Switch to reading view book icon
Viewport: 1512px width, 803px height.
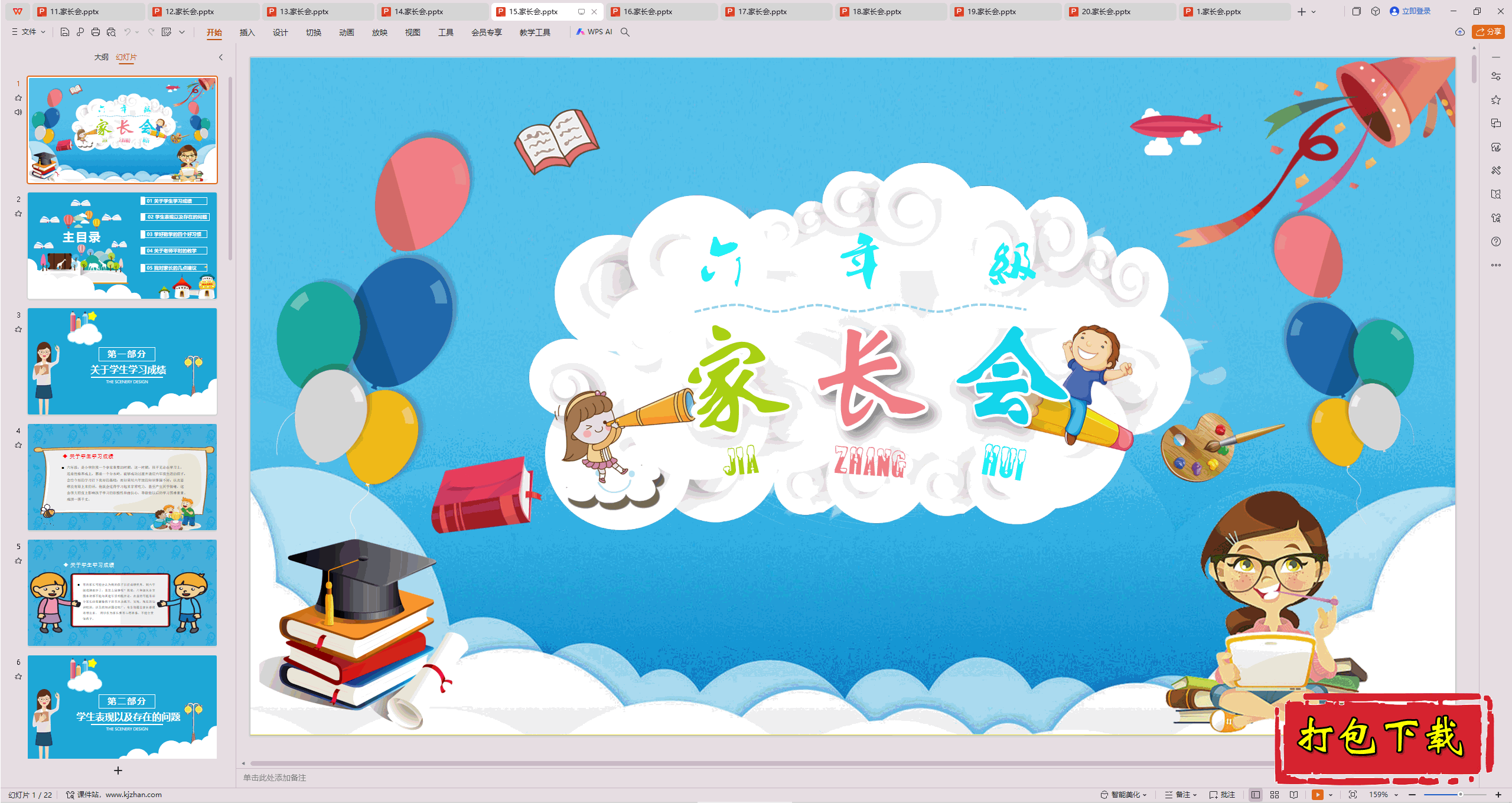point(1294,795)
